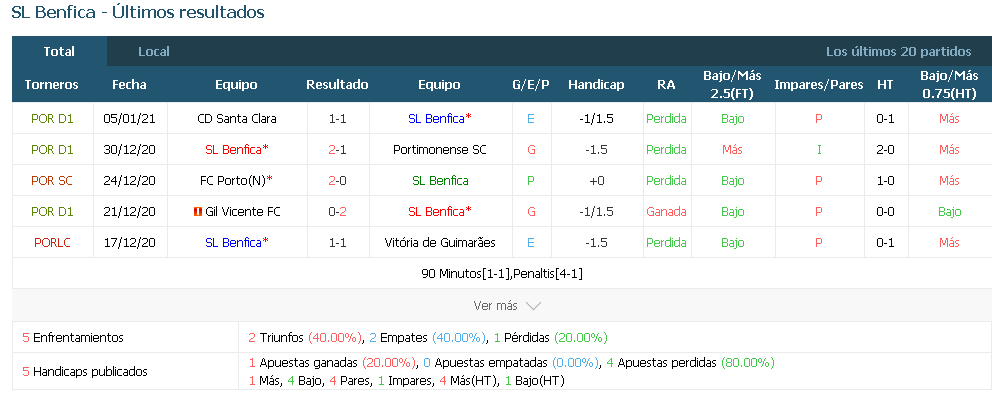Image resolution: width=992 pixels, height=398 pixels.
Task: Click the POR SC tournament label
Action: tap(53, 180)
